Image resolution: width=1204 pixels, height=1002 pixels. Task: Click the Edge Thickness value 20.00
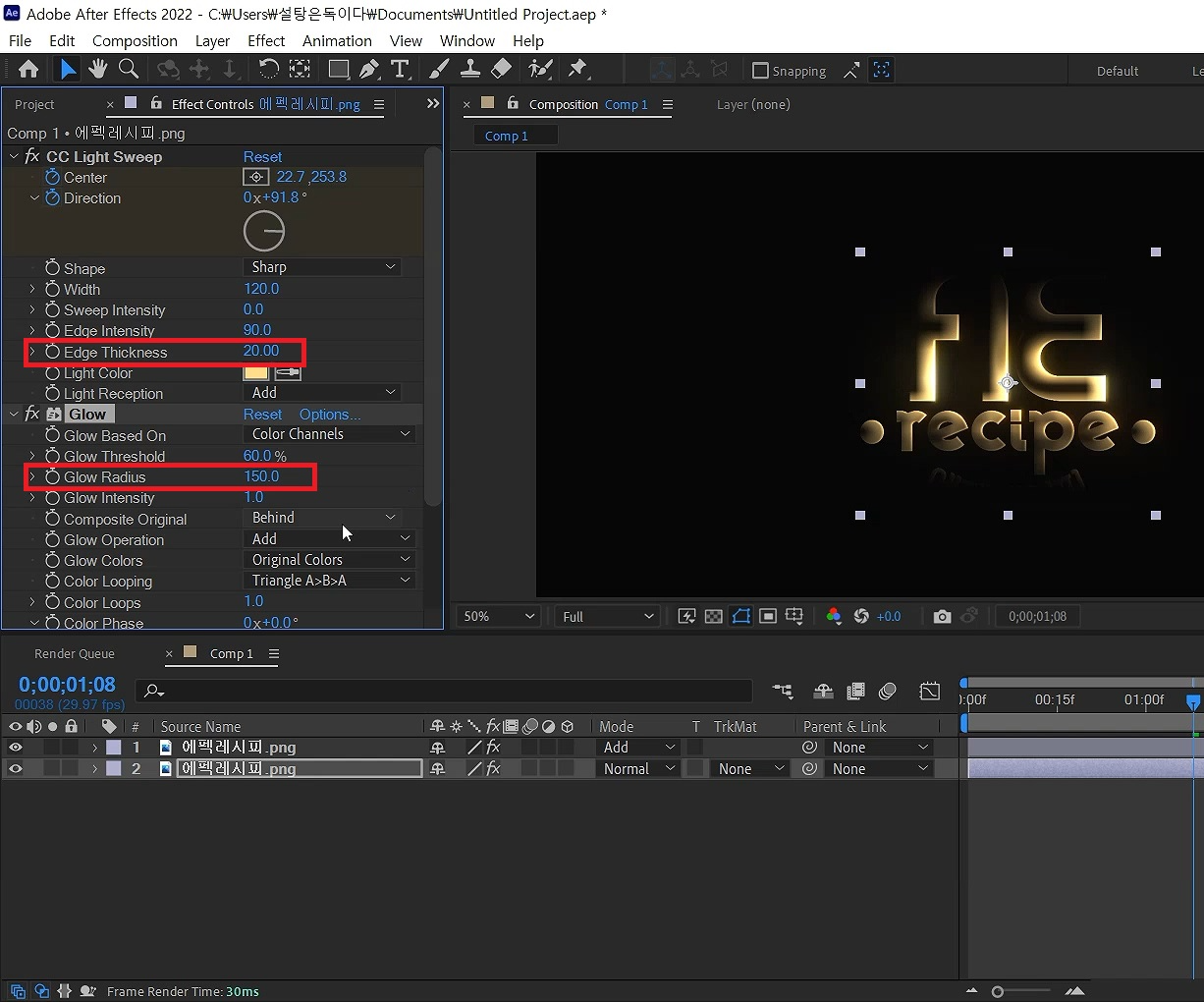(x=261, y=351)
